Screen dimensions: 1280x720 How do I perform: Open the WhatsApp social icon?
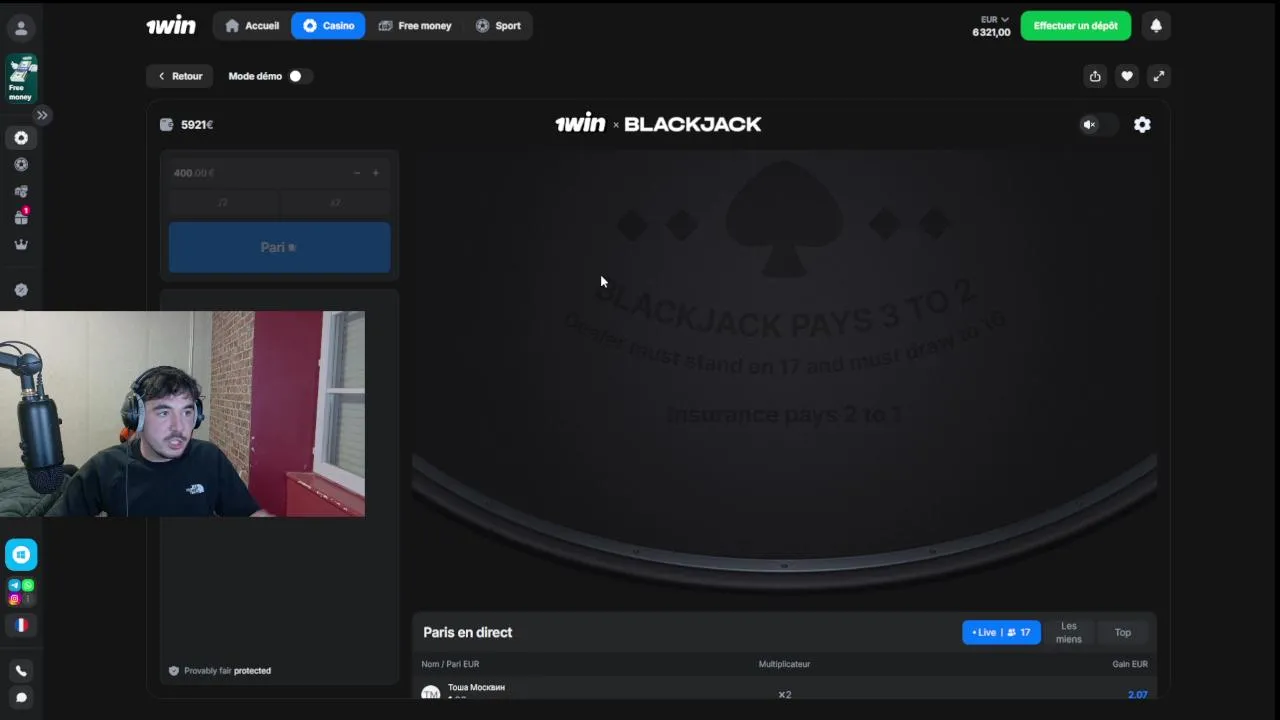point(28,586)
